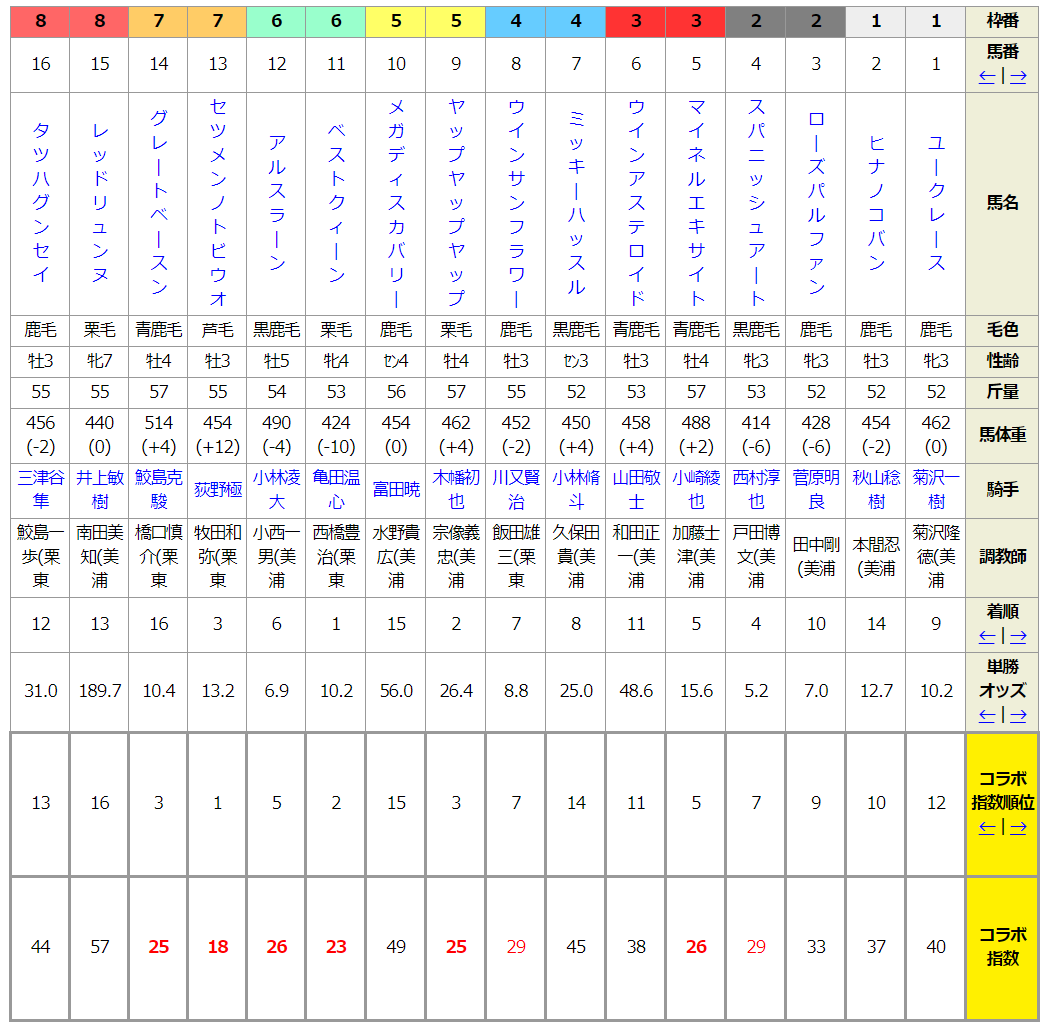This screenshot has height=1023, width=1057.
Task: Sort コラボ指数順位 with the left arrow
Action: pos(987,827)
